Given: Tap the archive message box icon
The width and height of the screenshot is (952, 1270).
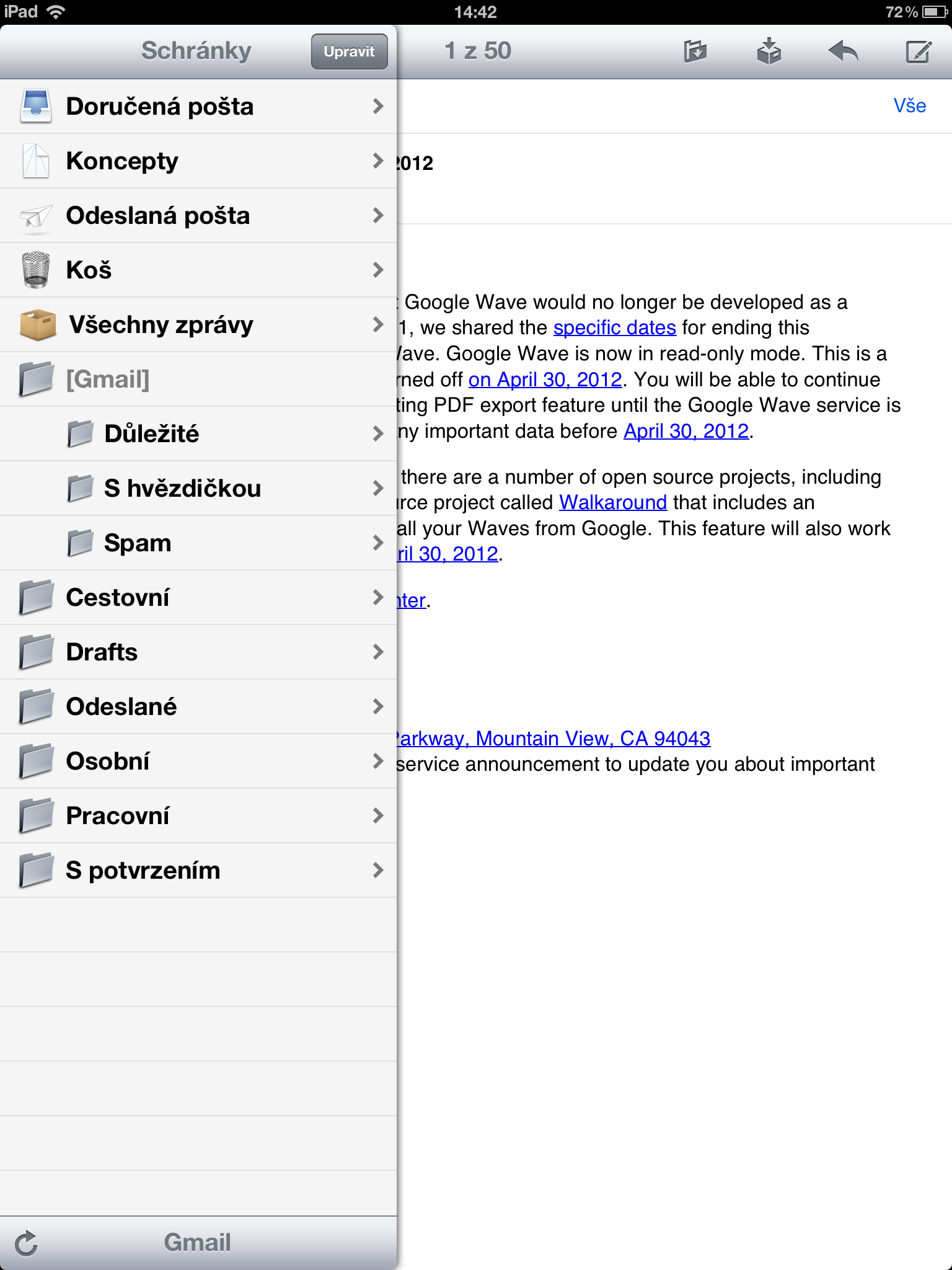Looking at the screenshot, I should pyautogui.click(x=769, y=51).
